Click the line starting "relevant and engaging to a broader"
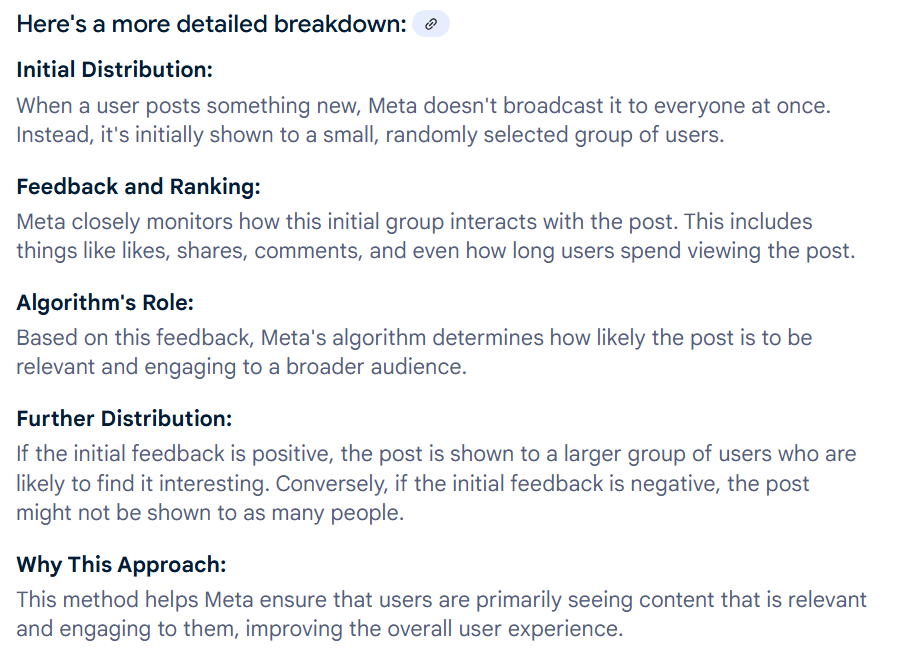910x654 pixels. pos(241,366)
